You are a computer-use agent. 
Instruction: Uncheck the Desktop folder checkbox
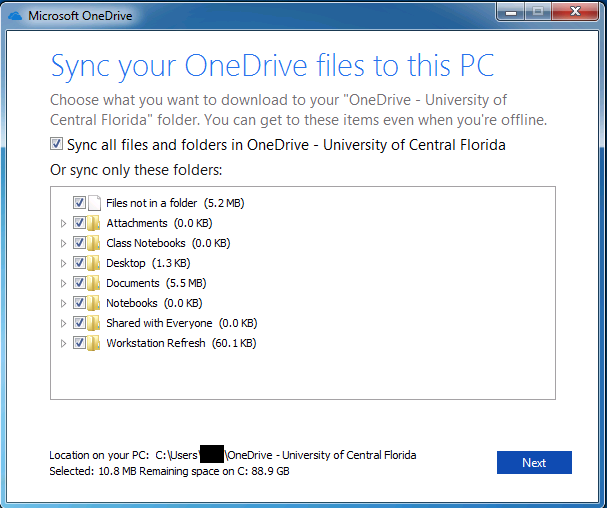click(x=79, y=263)
